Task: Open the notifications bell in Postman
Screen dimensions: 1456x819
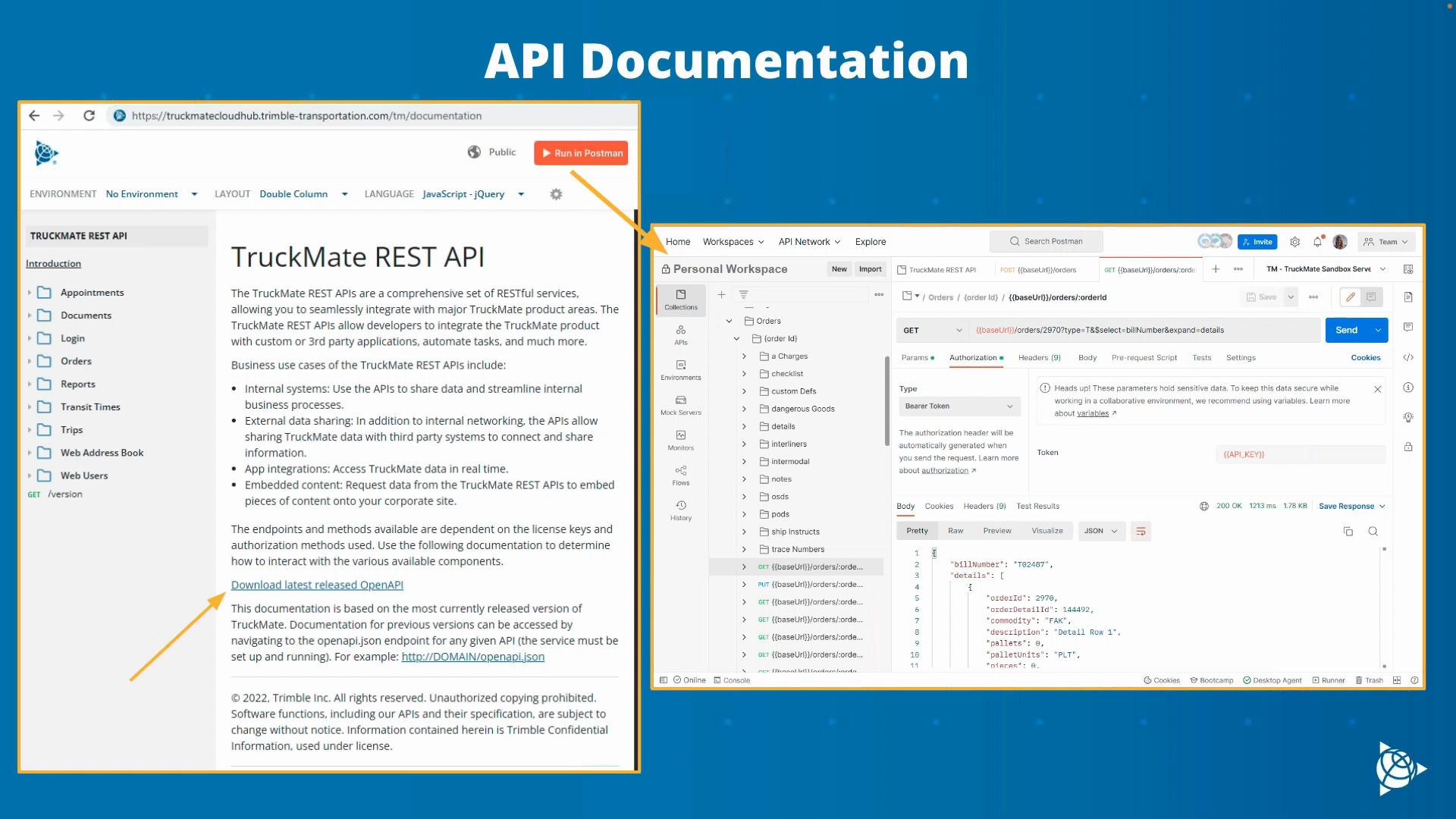Action: click(1317, 241)
